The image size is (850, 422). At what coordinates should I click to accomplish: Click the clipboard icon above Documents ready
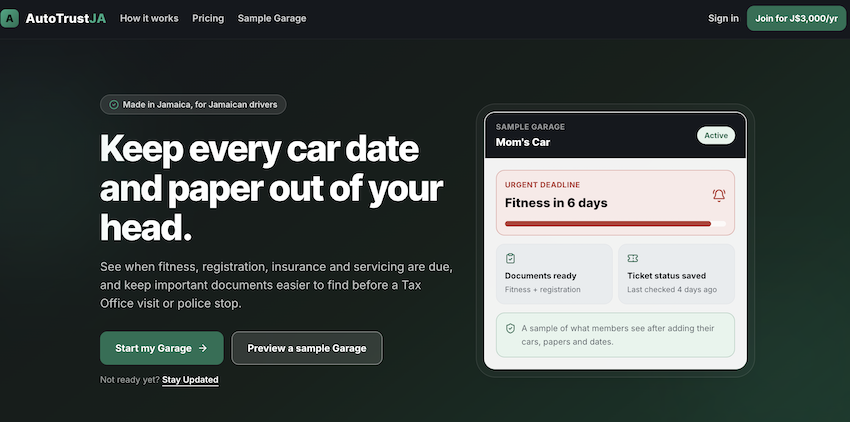(510, 259)
